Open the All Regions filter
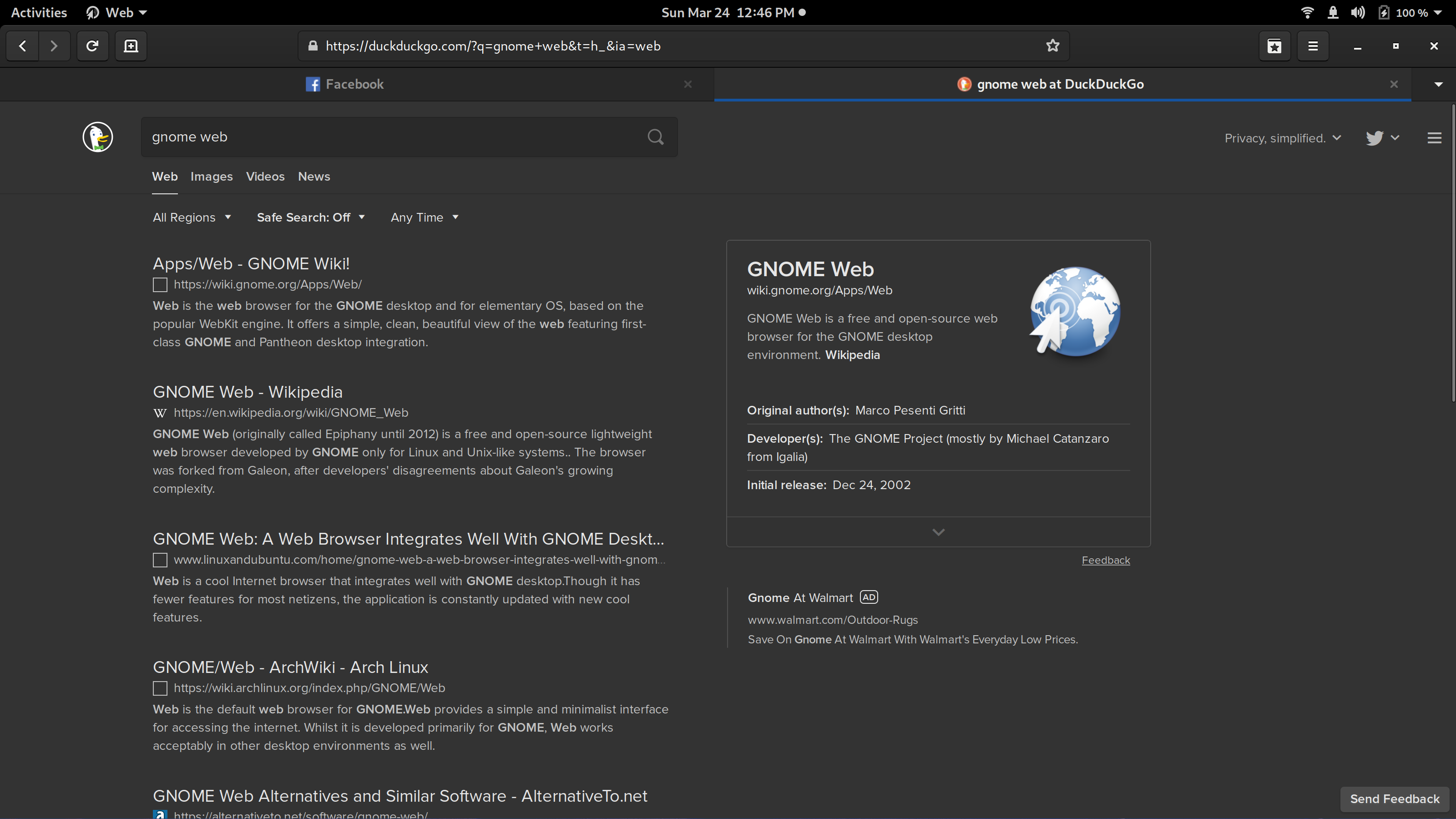The width and height of the screenshot is (1456, 819). pos(192,217)
